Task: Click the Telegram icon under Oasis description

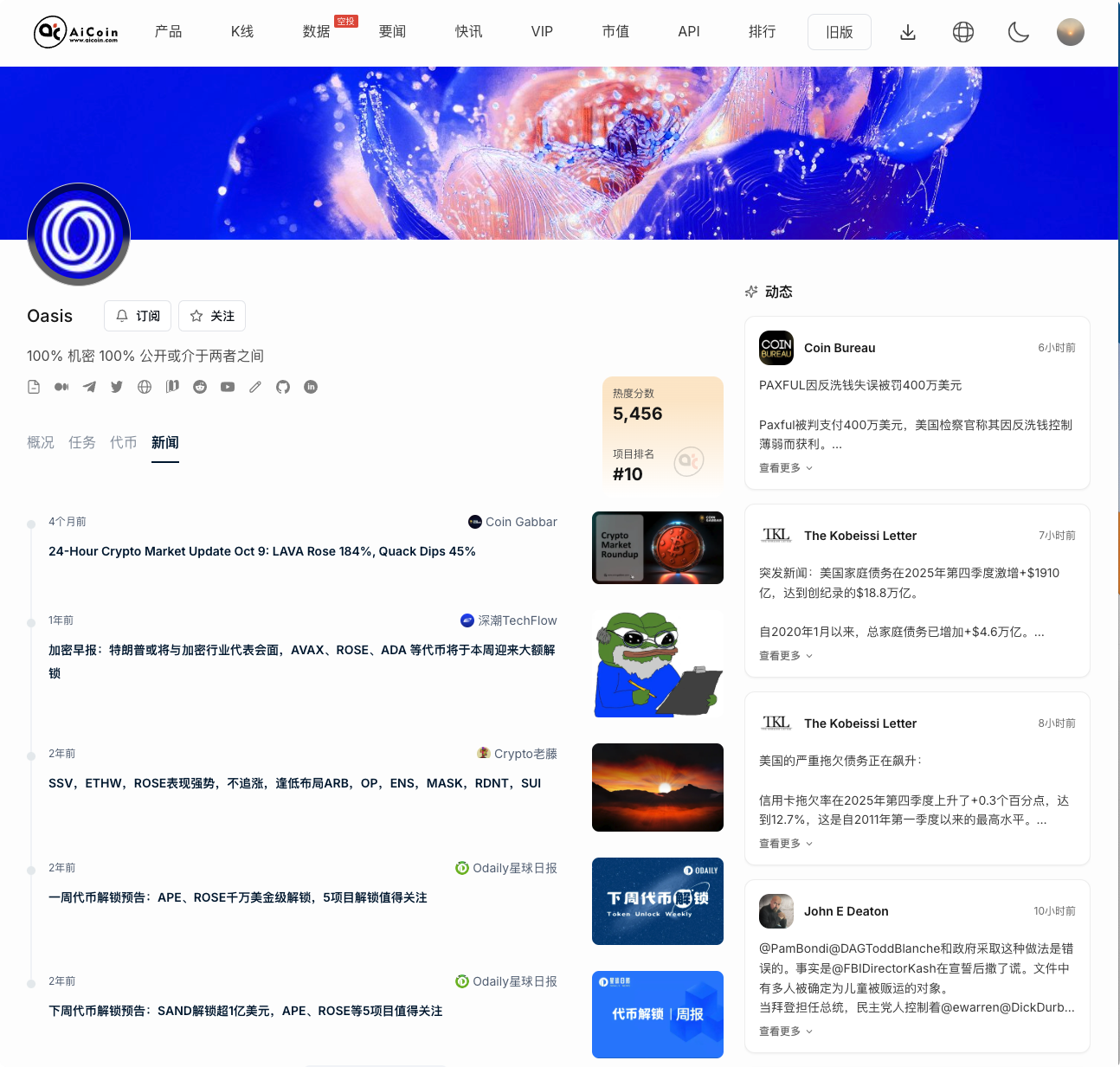Action: pyautogui.click(x=89, y=387)
